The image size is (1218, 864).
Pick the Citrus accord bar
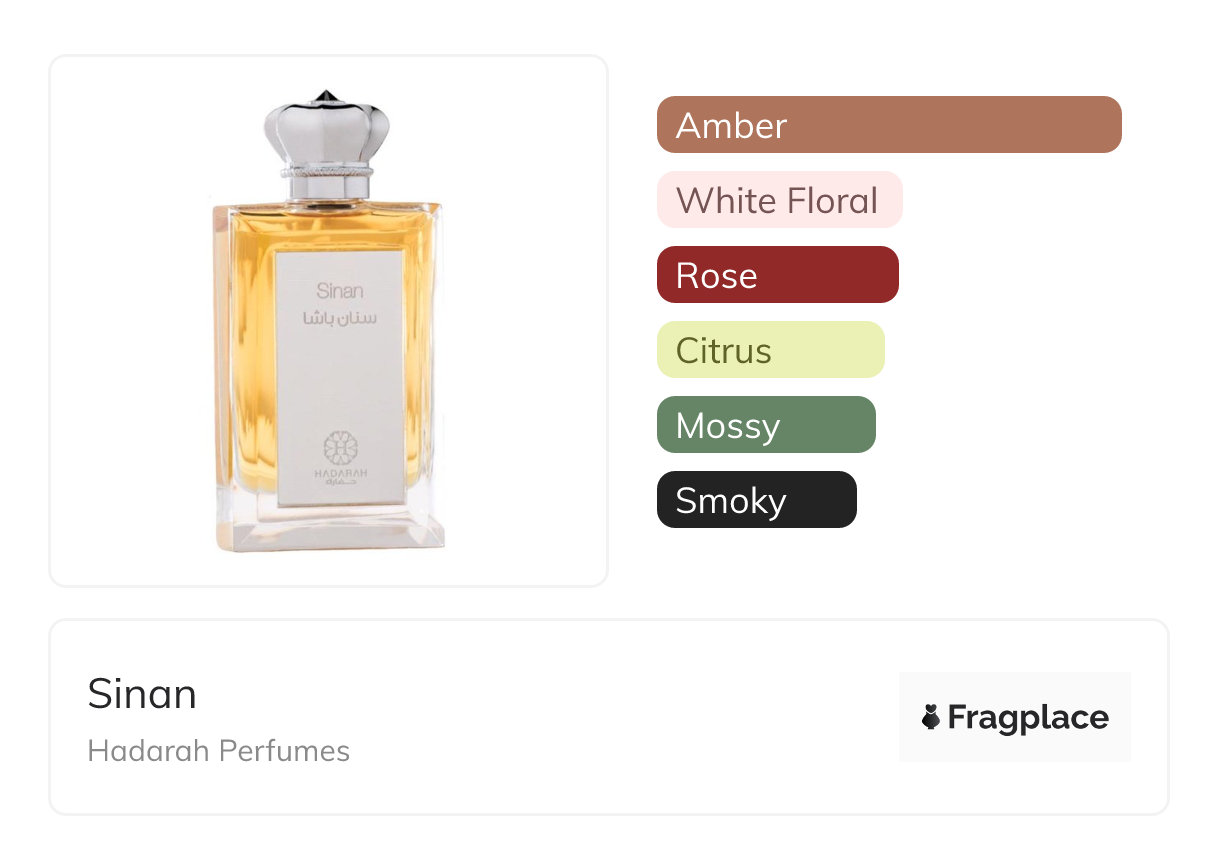pyautogui.click(x=771, y=350)
